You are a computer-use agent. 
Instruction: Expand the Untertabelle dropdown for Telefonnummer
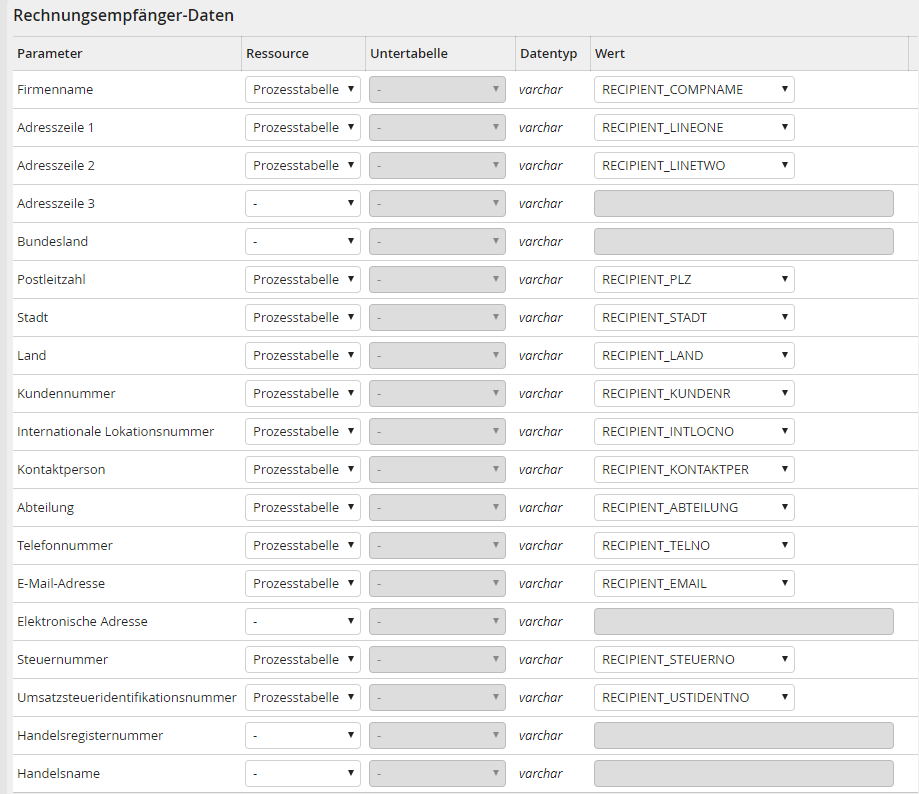(x=438, y=546)
